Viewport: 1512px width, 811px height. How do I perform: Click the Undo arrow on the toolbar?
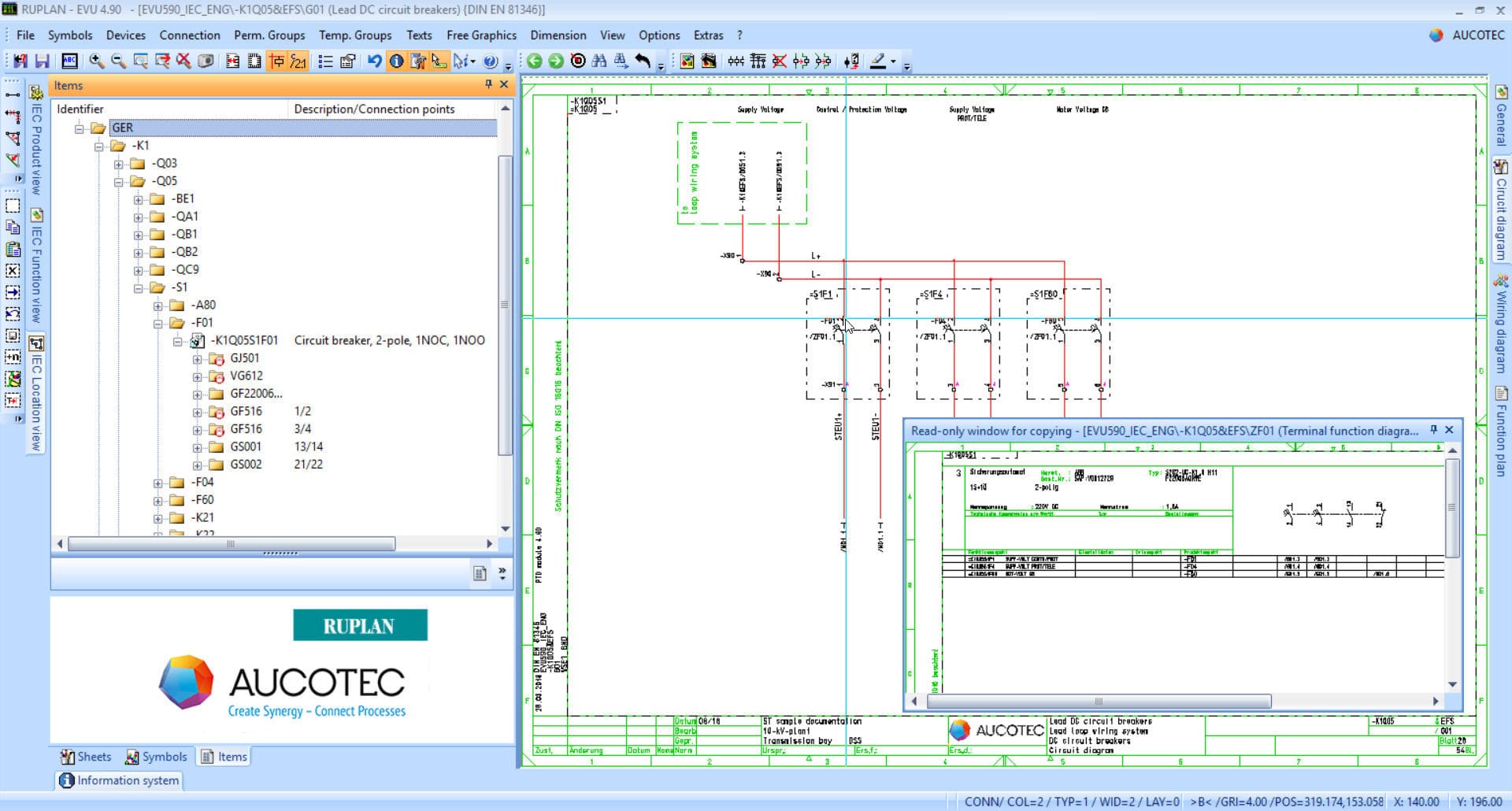374,61
